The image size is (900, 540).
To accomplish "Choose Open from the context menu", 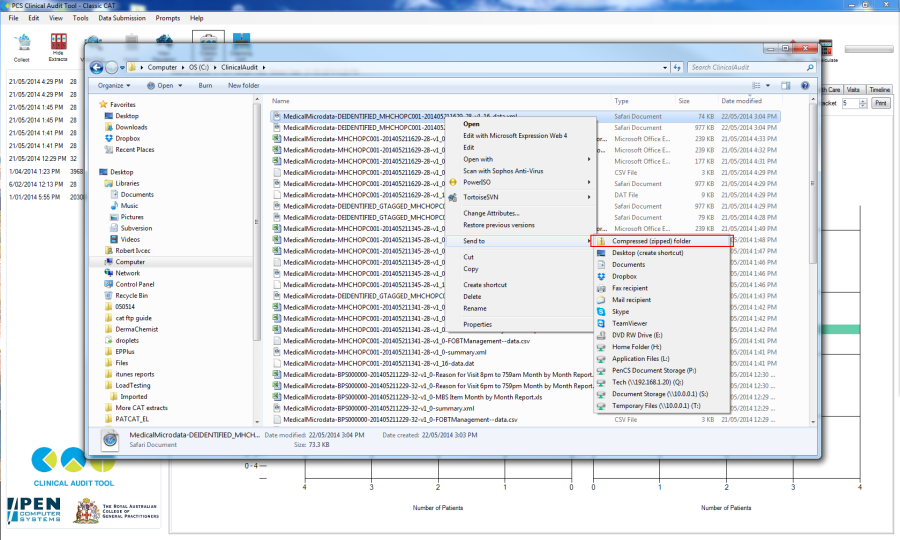I will [x=471, y=124].
